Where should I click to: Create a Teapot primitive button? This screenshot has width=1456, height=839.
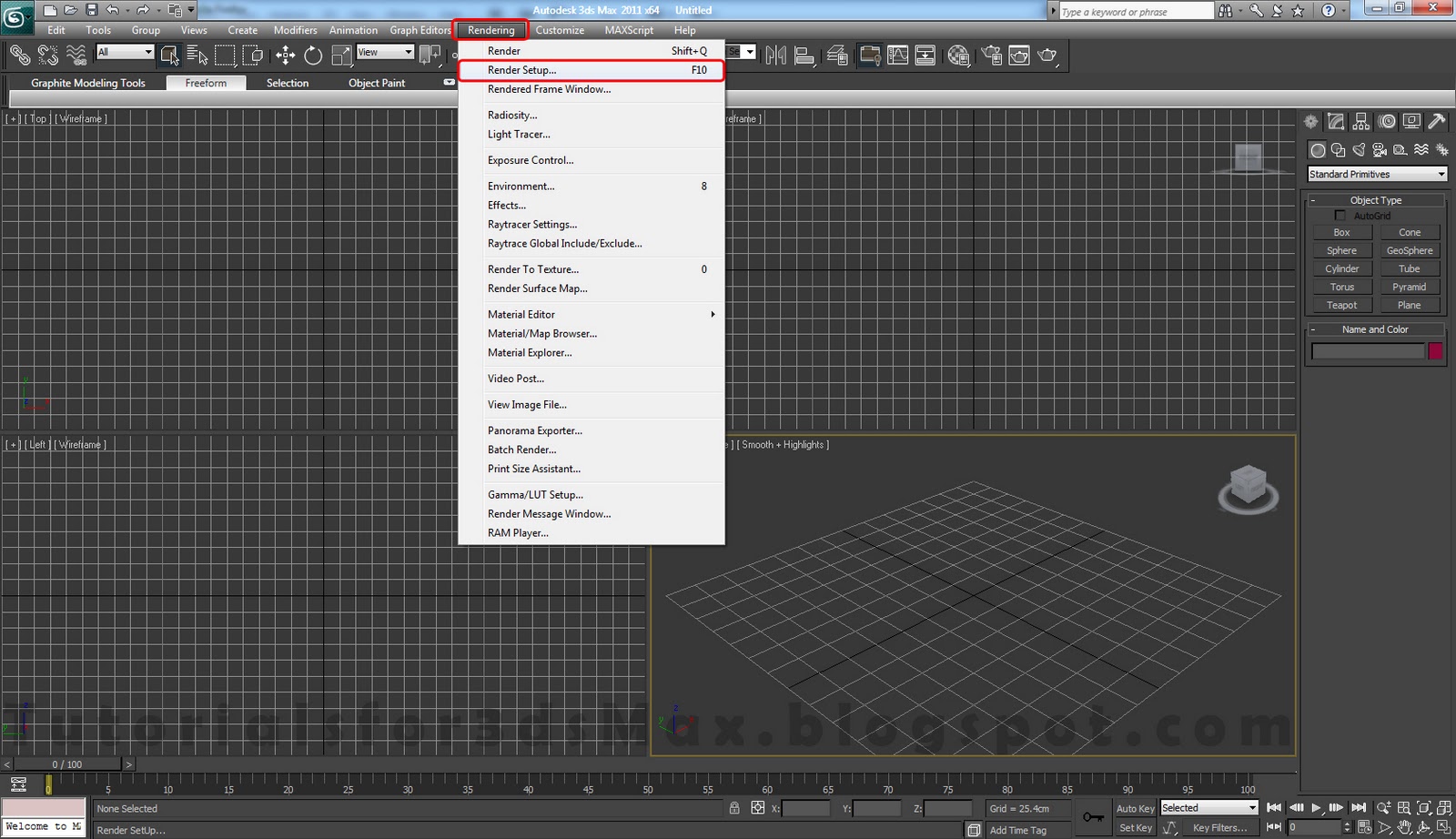pos(1341,305)
